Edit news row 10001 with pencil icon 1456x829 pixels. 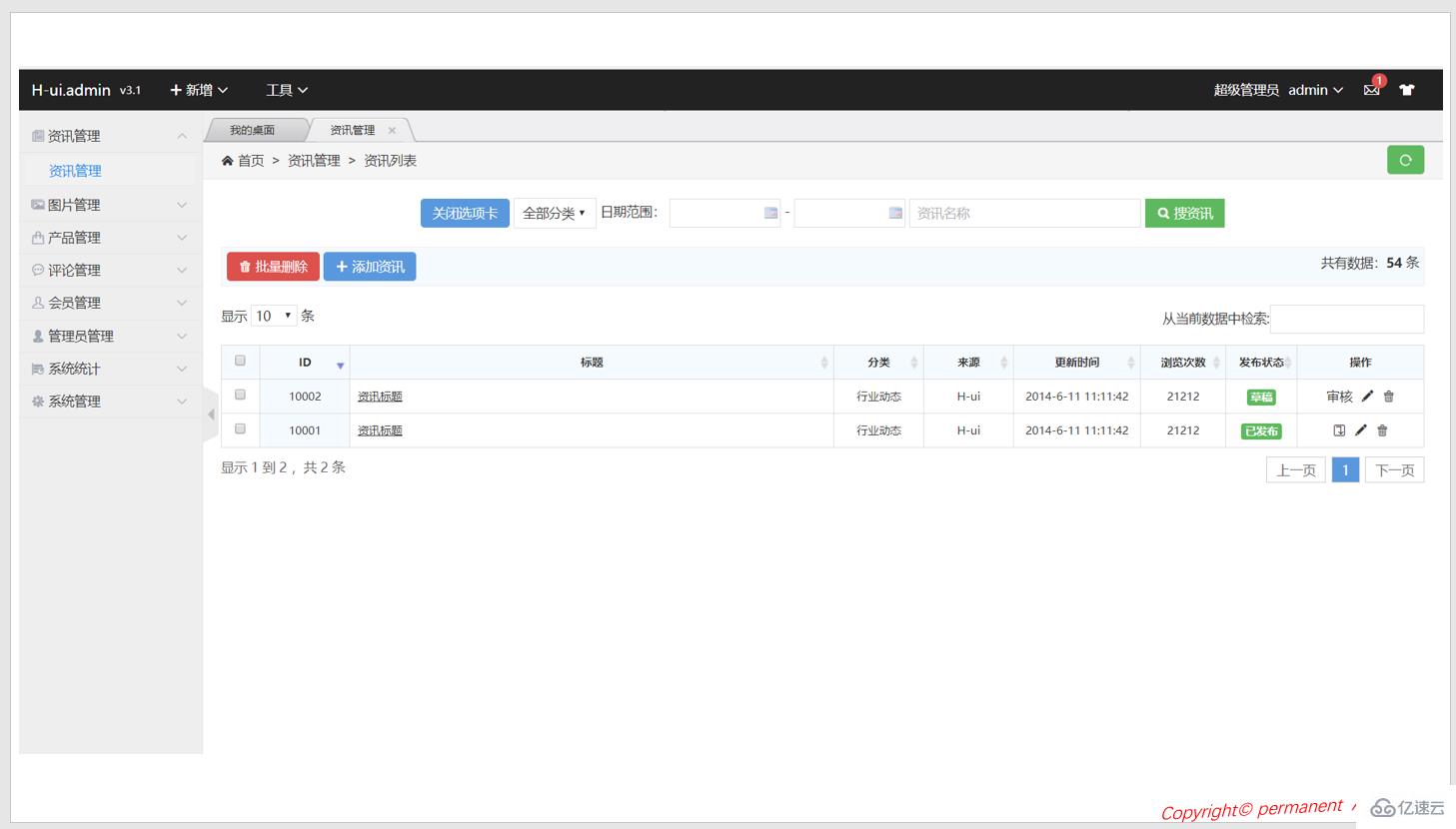click(1360, 430)
